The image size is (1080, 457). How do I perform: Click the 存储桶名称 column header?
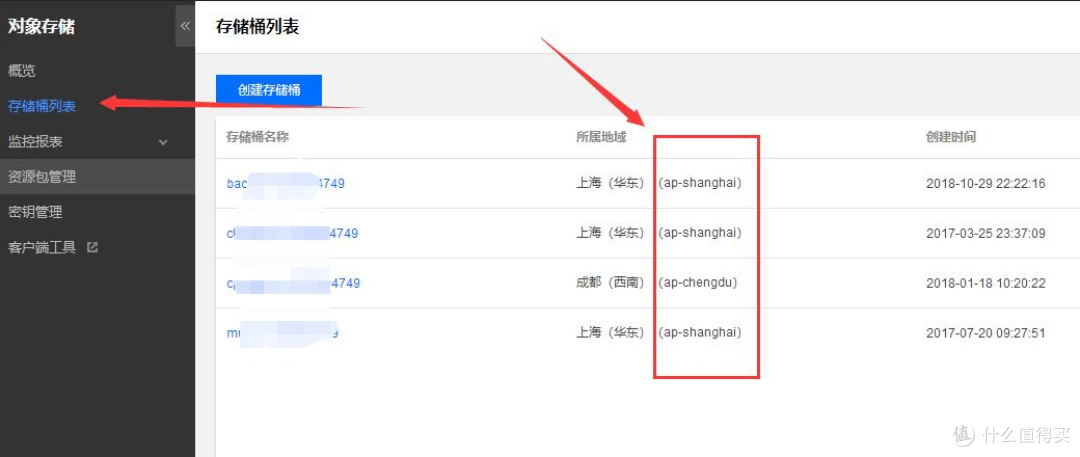tap(257, 136)
